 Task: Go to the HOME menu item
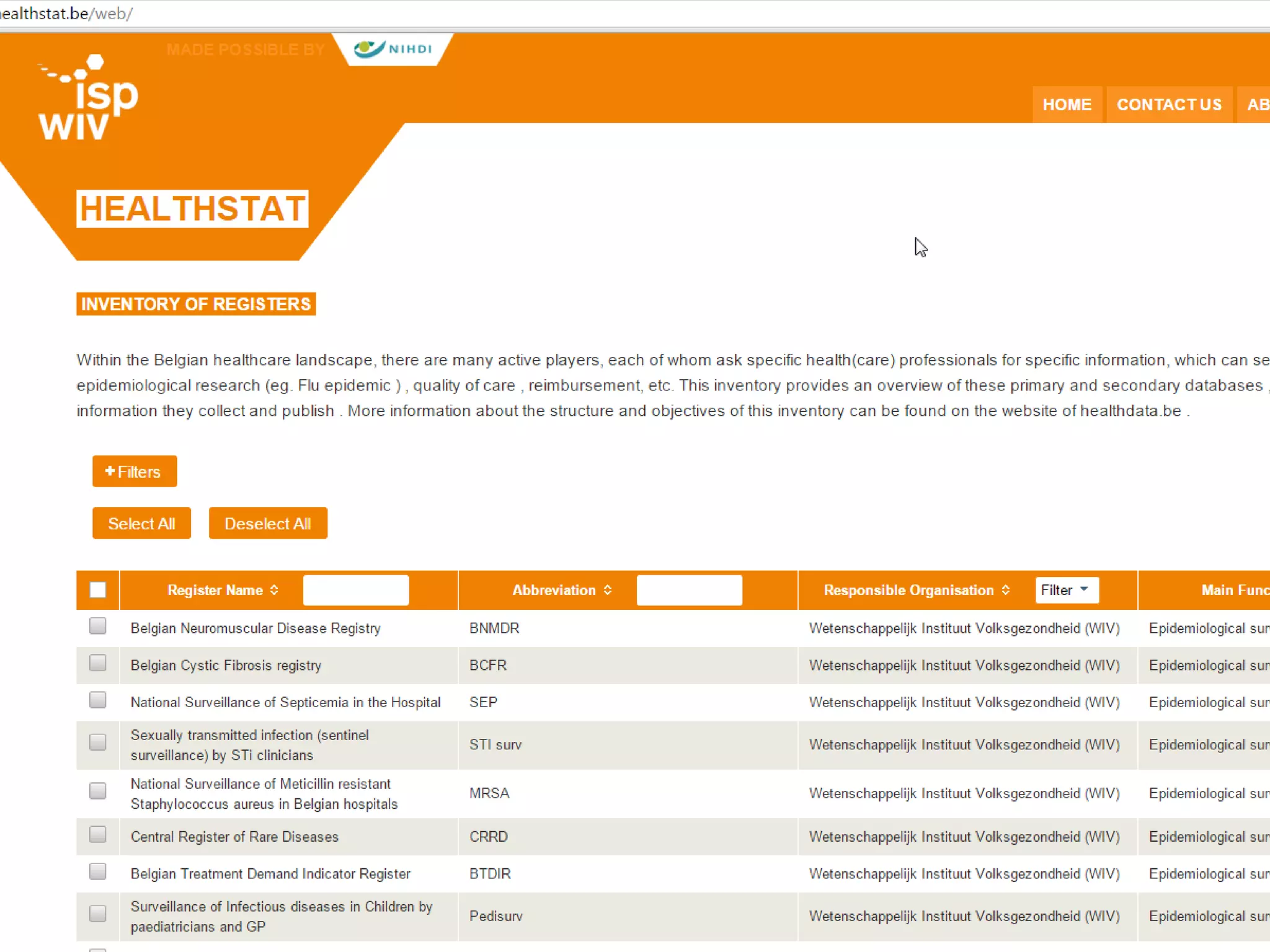[x=1067, y=105]
